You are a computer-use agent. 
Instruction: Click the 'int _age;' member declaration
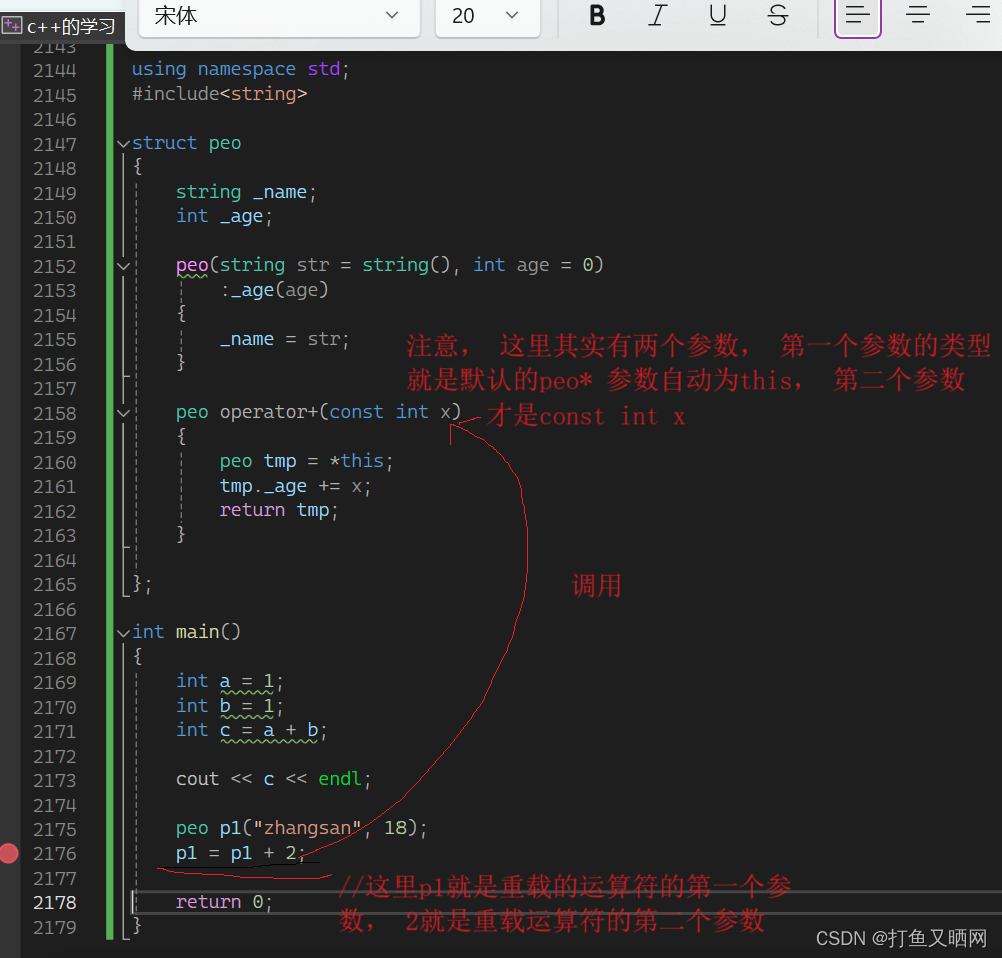click(x=224, y=217)
